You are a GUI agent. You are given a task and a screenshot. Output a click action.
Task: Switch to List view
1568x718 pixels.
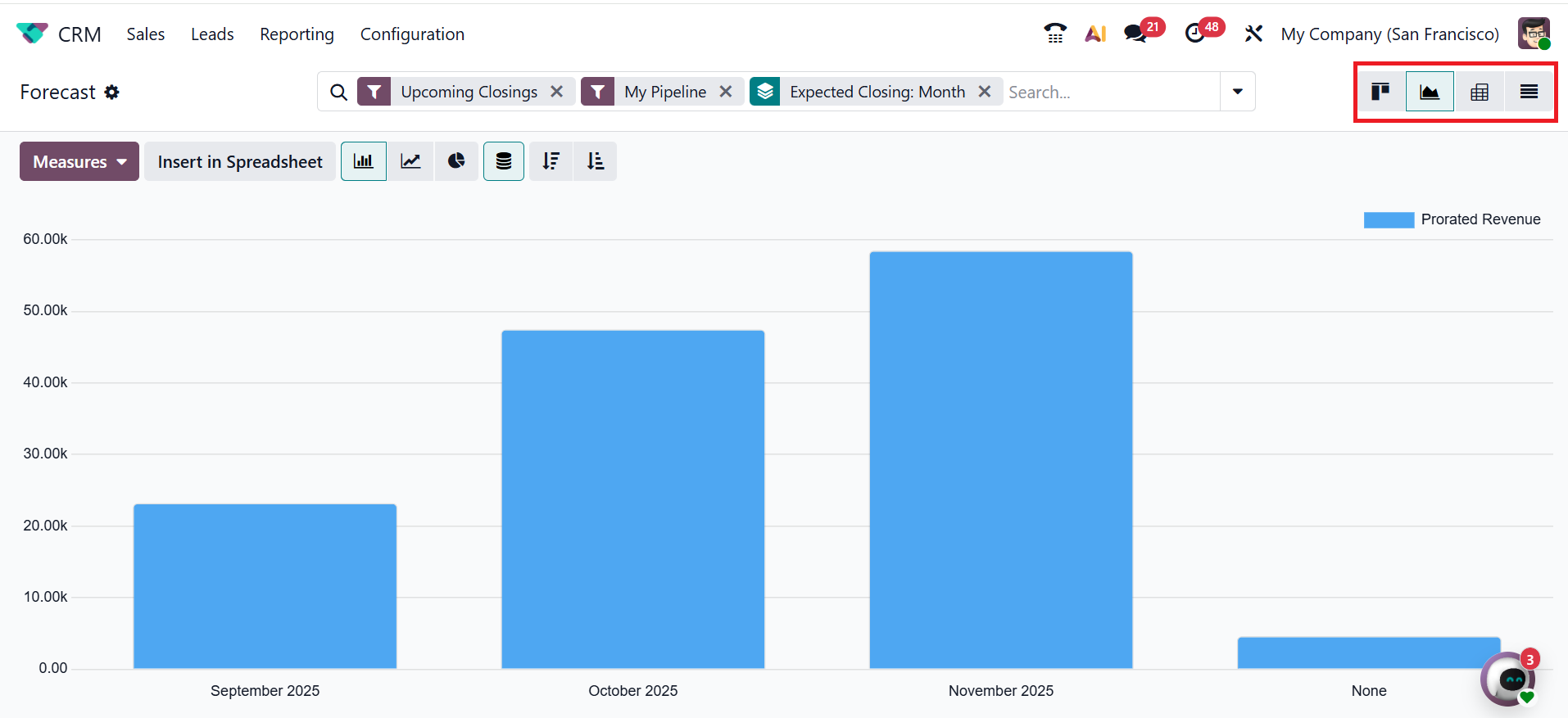coord(1528,92)
